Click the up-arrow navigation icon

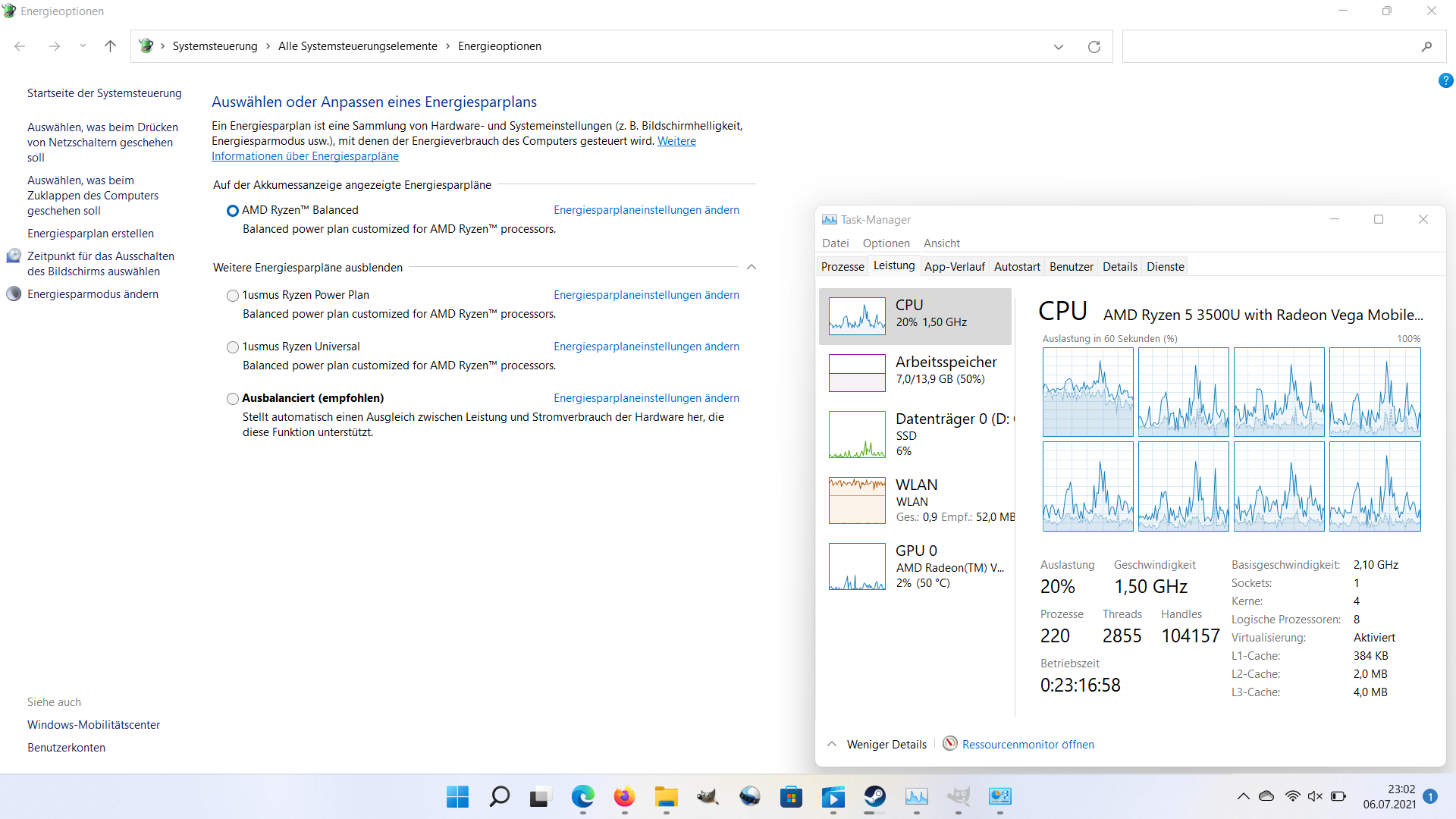click(x=110, y=46)
